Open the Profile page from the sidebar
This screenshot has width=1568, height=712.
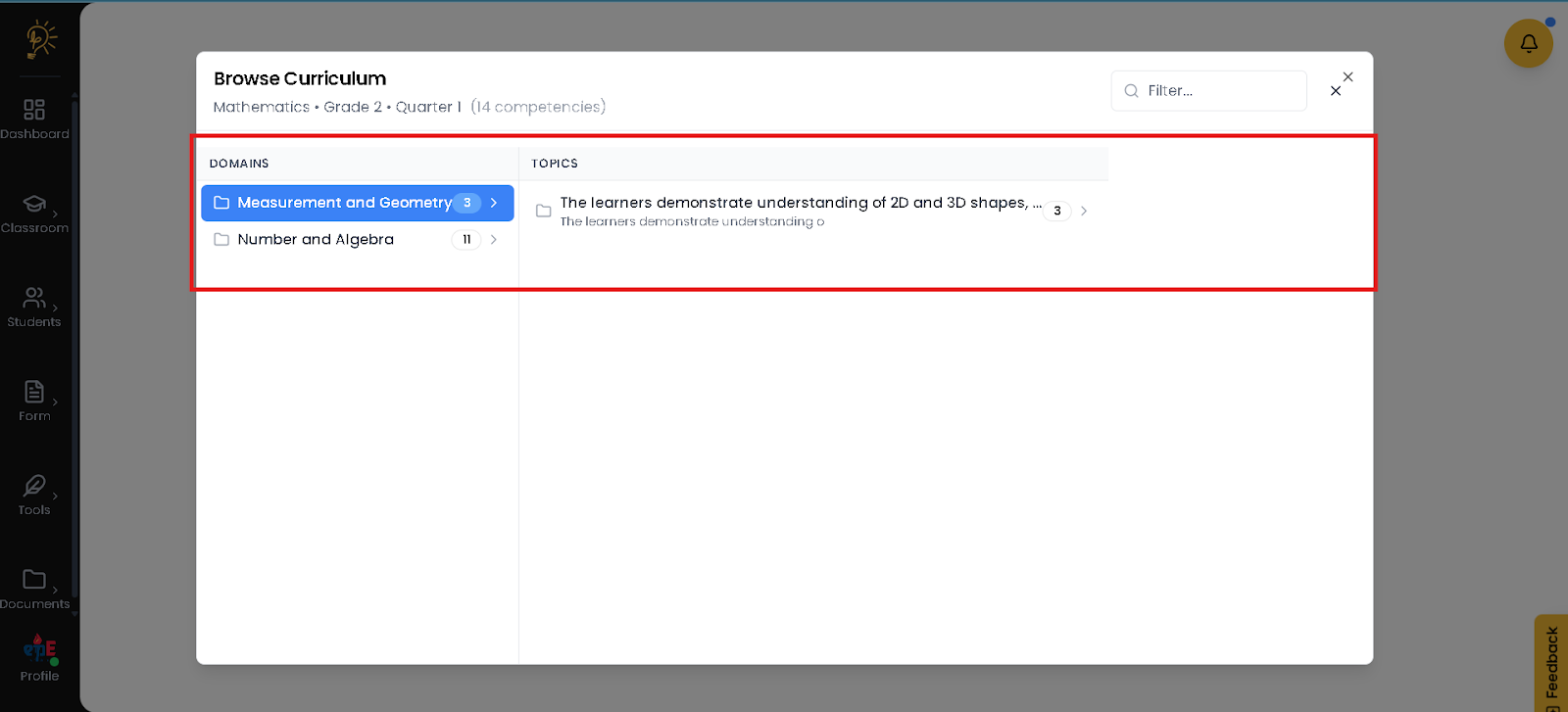tap(39, 658)
